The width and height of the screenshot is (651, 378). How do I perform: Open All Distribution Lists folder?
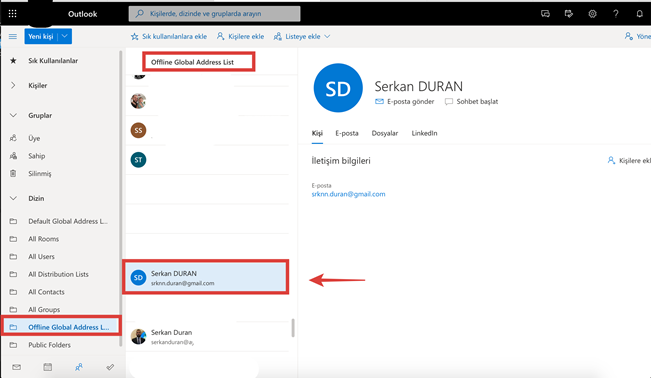(60, 274)
